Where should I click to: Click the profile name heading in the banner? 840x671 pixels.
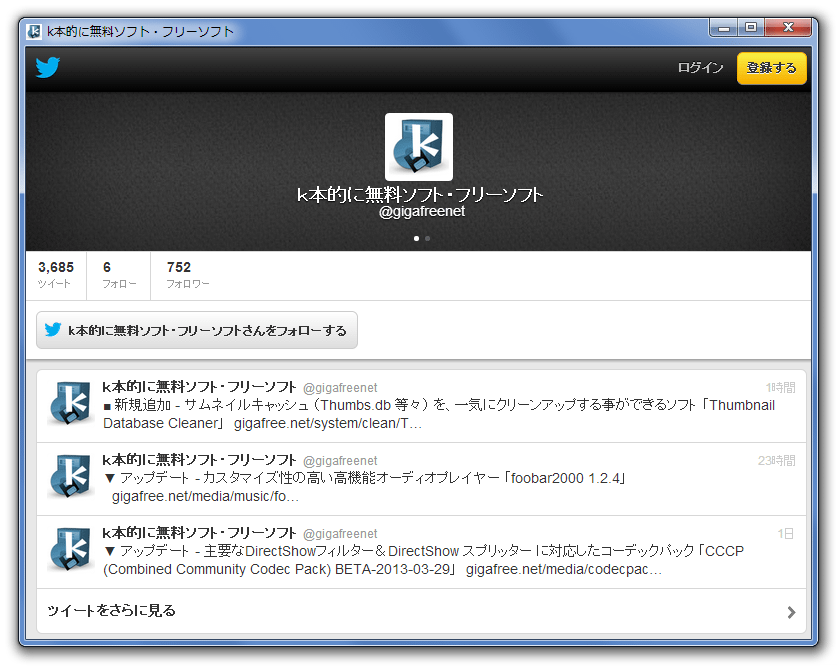click(x=420, y=194)
